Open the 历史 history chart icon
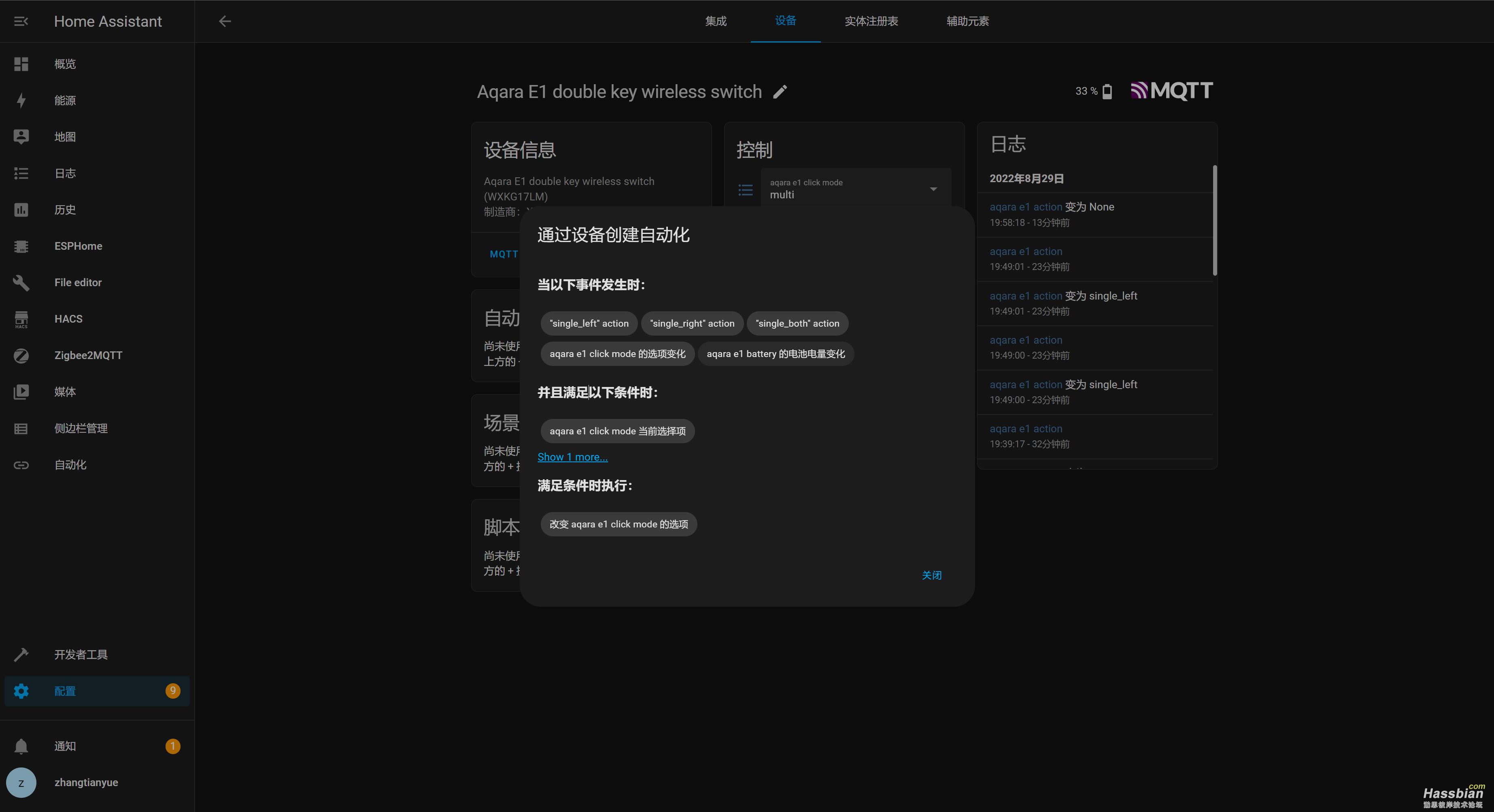 click(21, 210)
